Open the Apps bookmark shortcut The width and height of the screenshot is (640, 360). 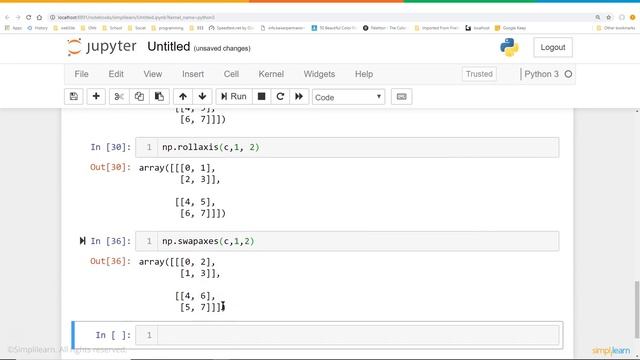(13, 28)
